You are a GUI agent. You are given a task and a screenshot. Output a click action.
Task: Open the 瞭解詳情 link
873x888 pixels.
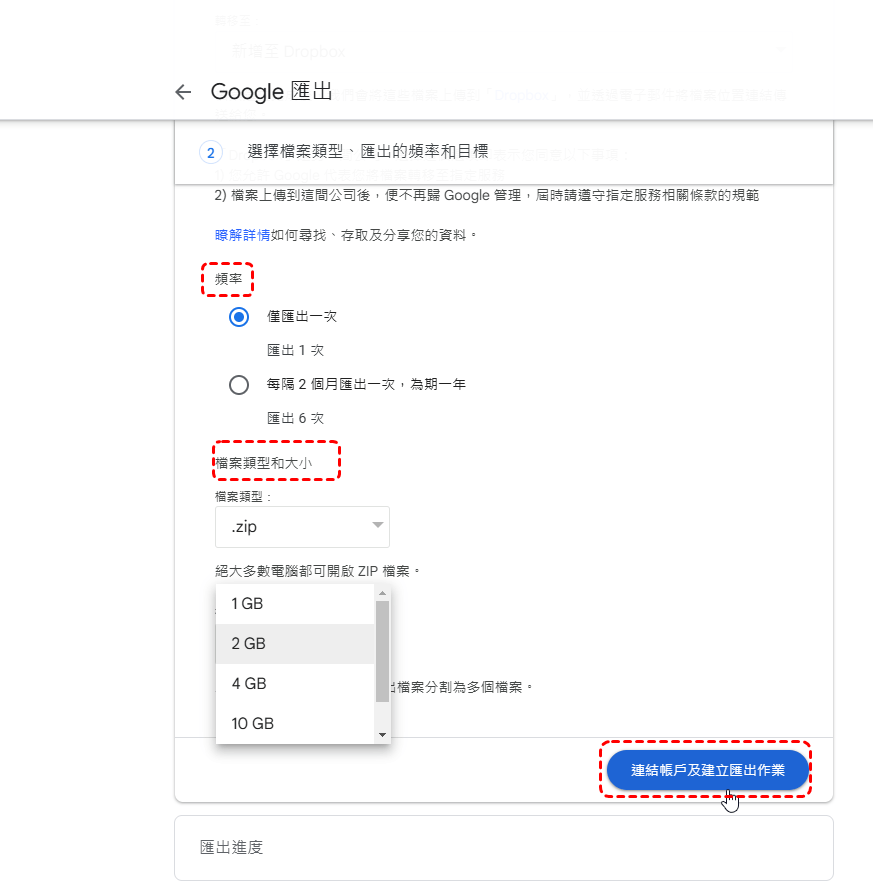point(242,235)
